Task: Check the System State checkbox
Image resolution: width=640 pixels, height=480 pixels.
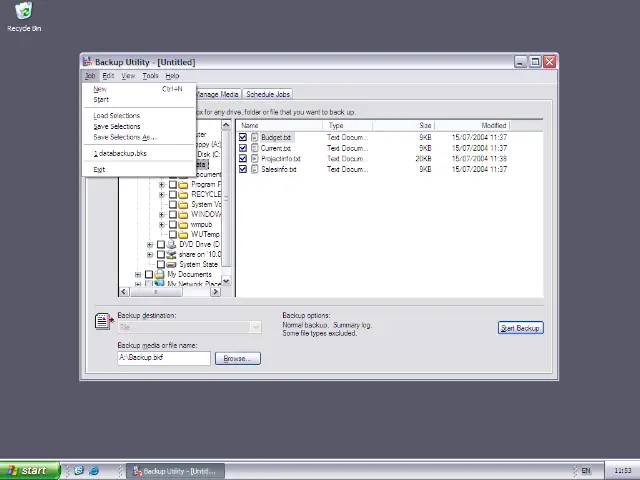Action: point(161,264)
